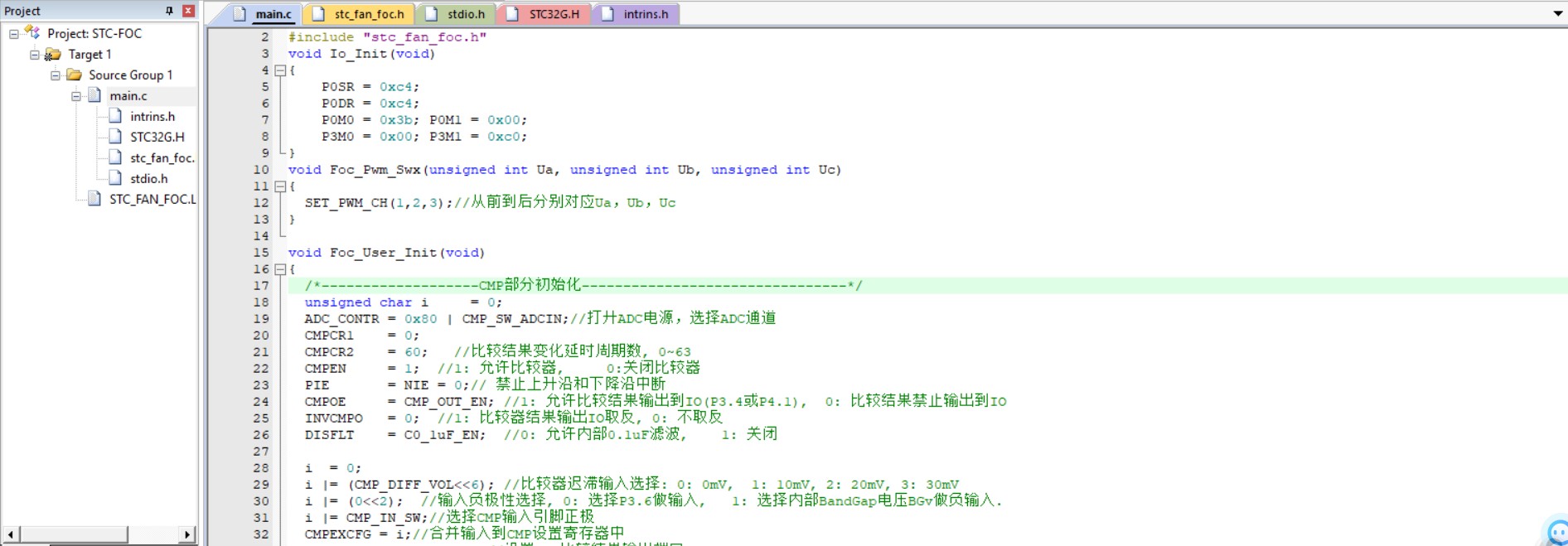
Task: Open the stdio.h editor tab
Action: pyautogui.click(x=455, y=14)
